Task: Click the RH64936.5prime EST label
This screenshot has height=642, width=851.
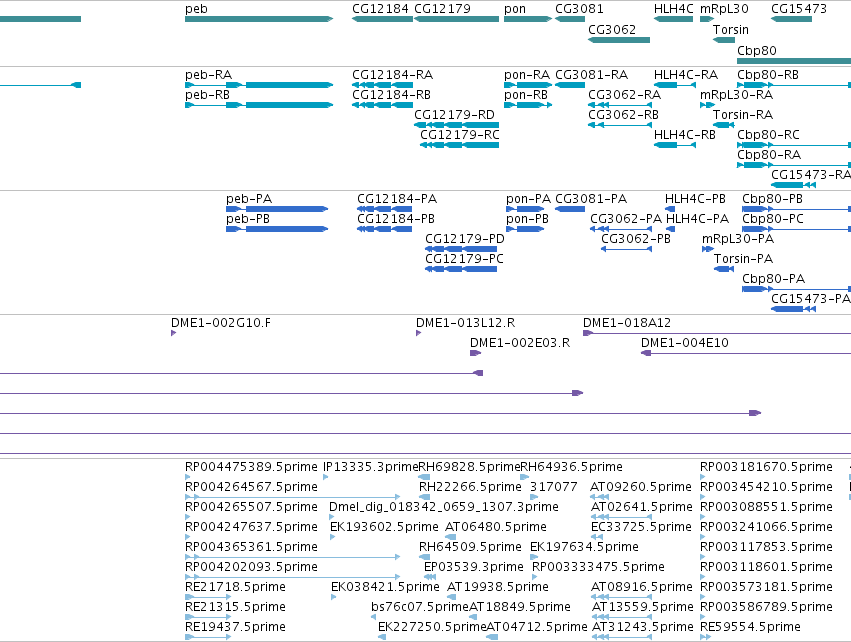Action: coord(571,467)
